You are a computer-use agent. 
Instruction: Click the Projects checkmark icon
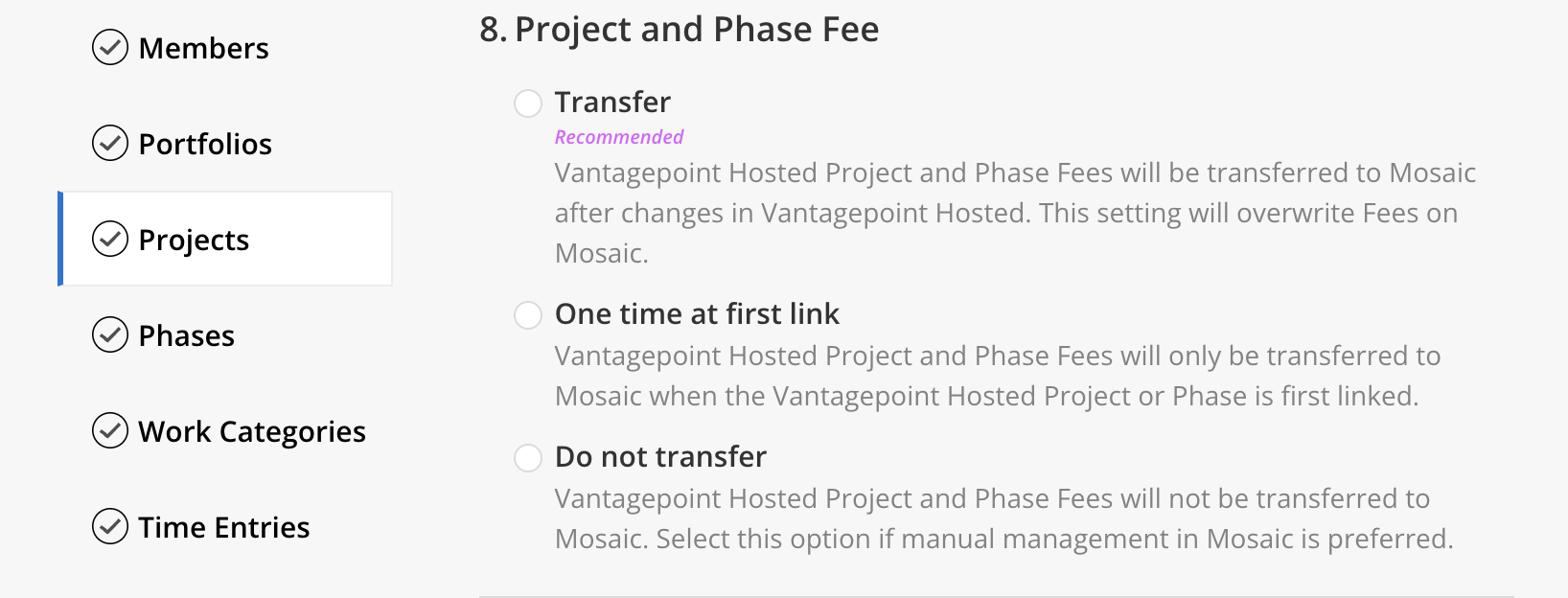110,239
